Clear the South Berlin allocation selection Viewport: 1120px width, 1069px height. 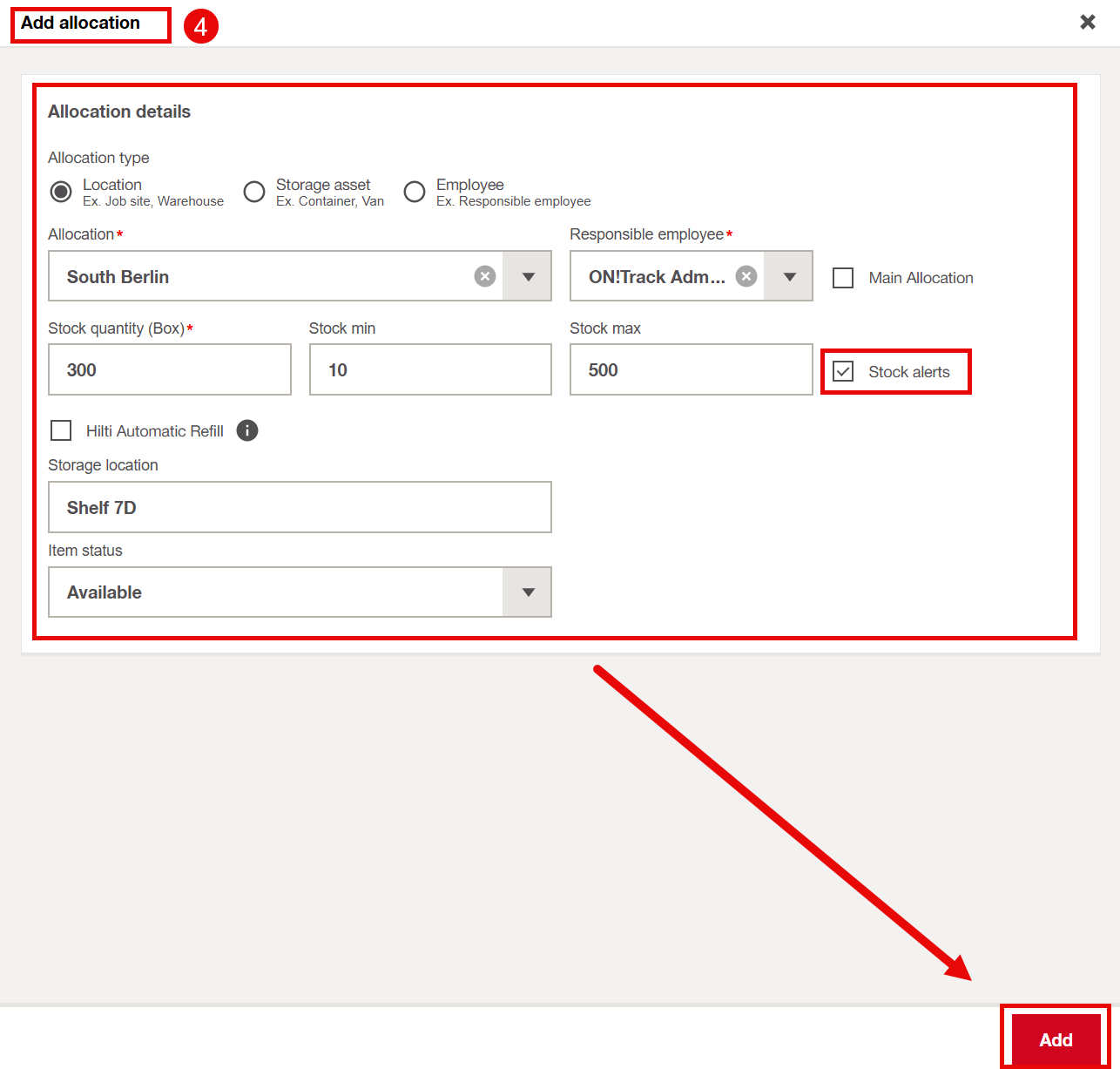485,276
